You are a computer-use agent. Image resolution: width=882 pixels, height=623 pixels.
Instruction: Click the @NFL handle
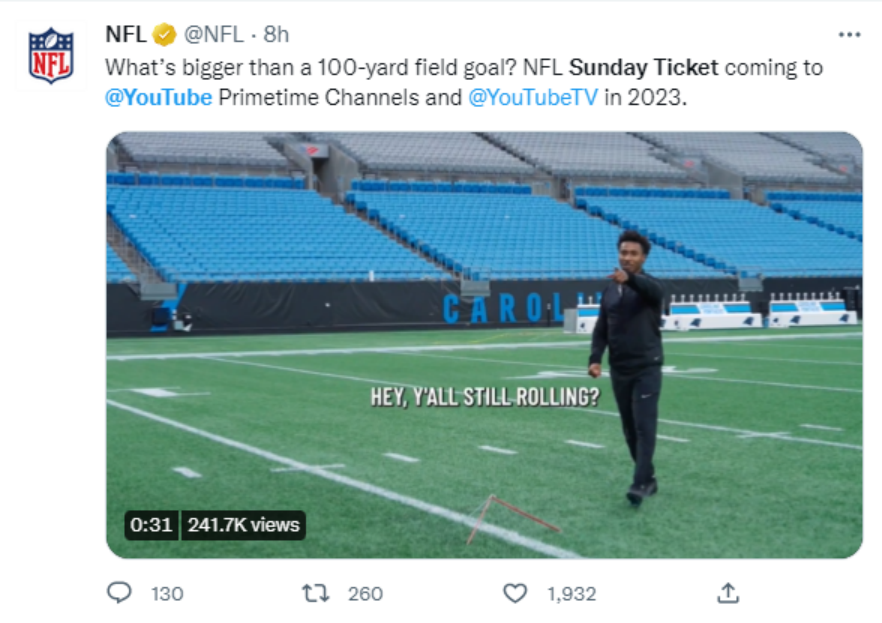pos(214,35)
